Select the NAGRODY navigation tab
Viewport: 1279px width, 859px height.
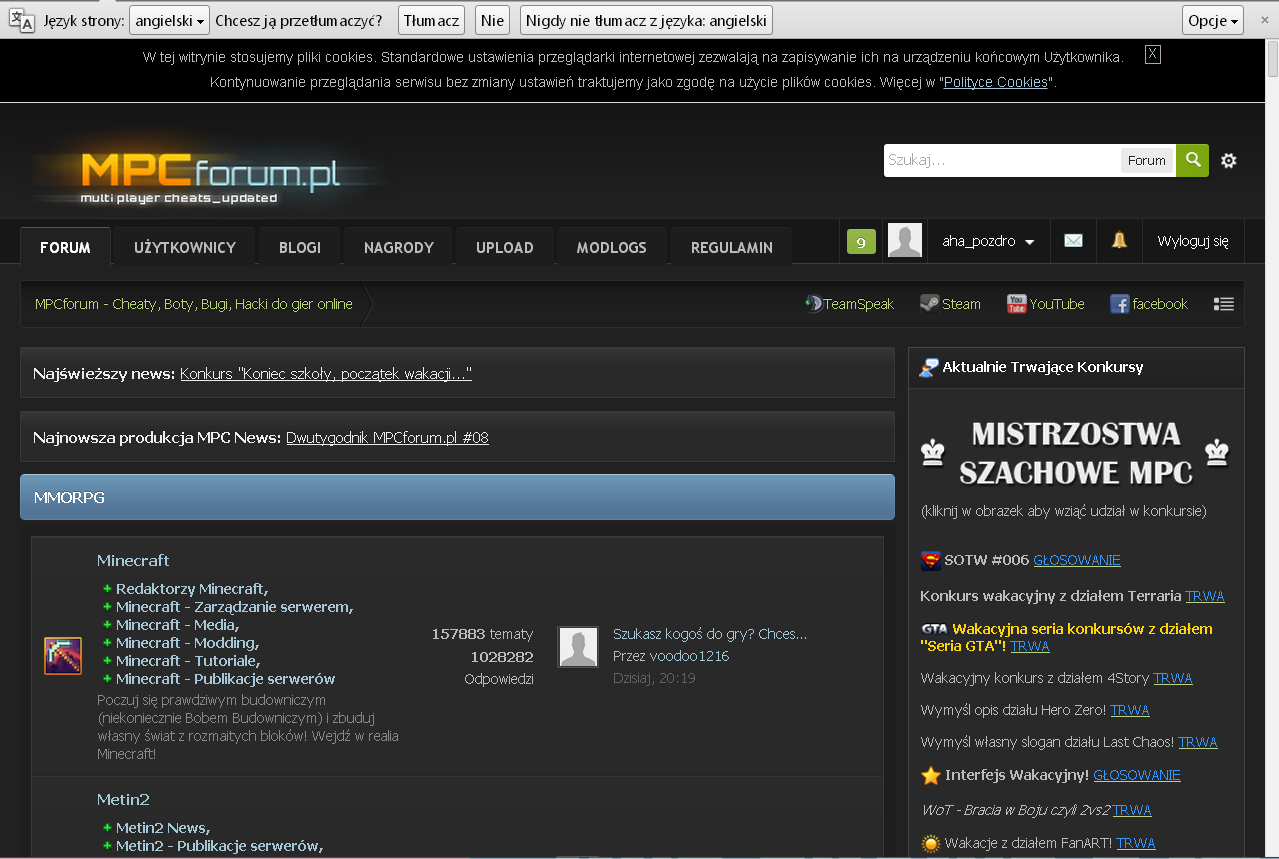tap(399, 247)
